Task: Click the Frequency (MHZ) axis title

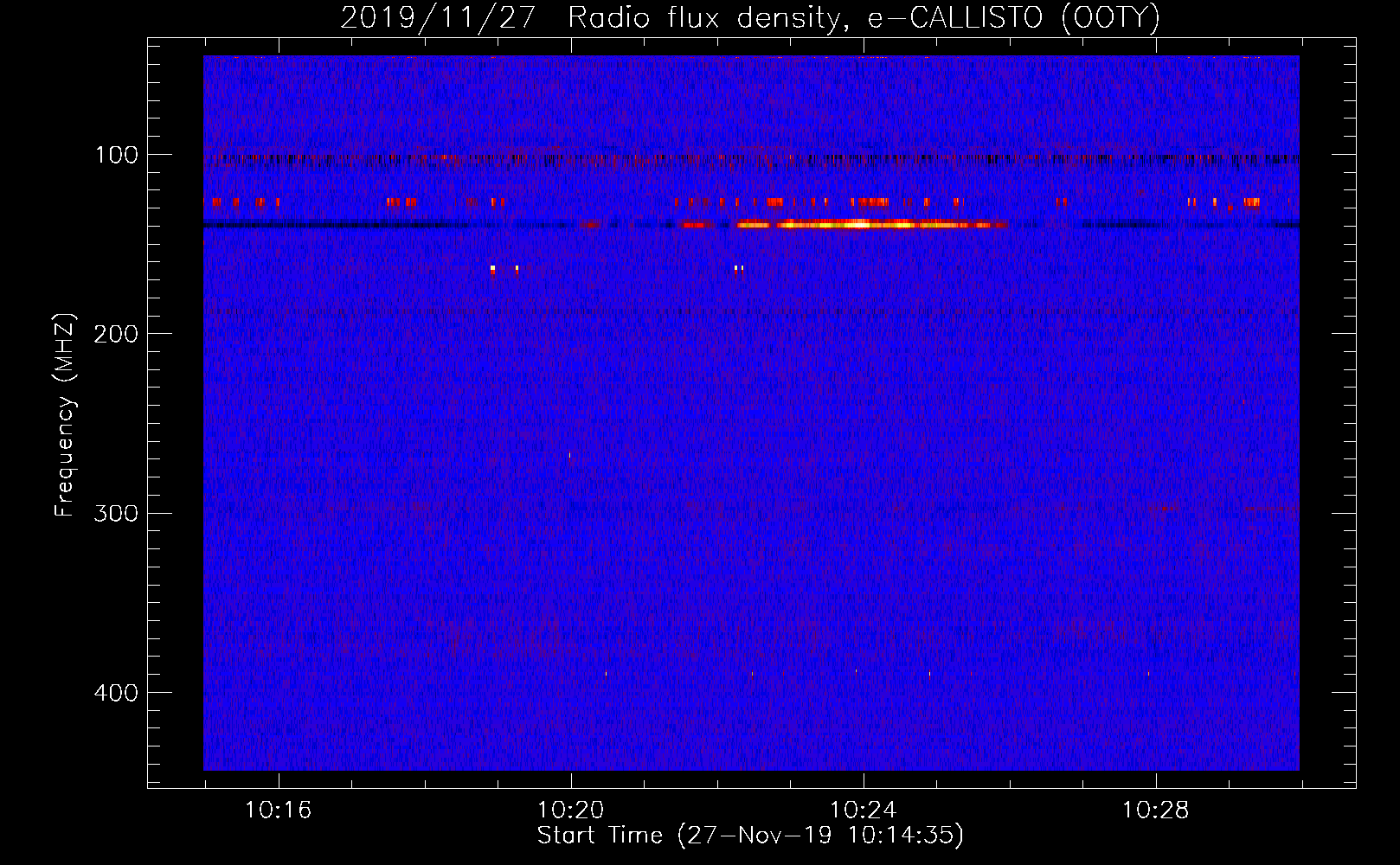Action: pos(66,416)
